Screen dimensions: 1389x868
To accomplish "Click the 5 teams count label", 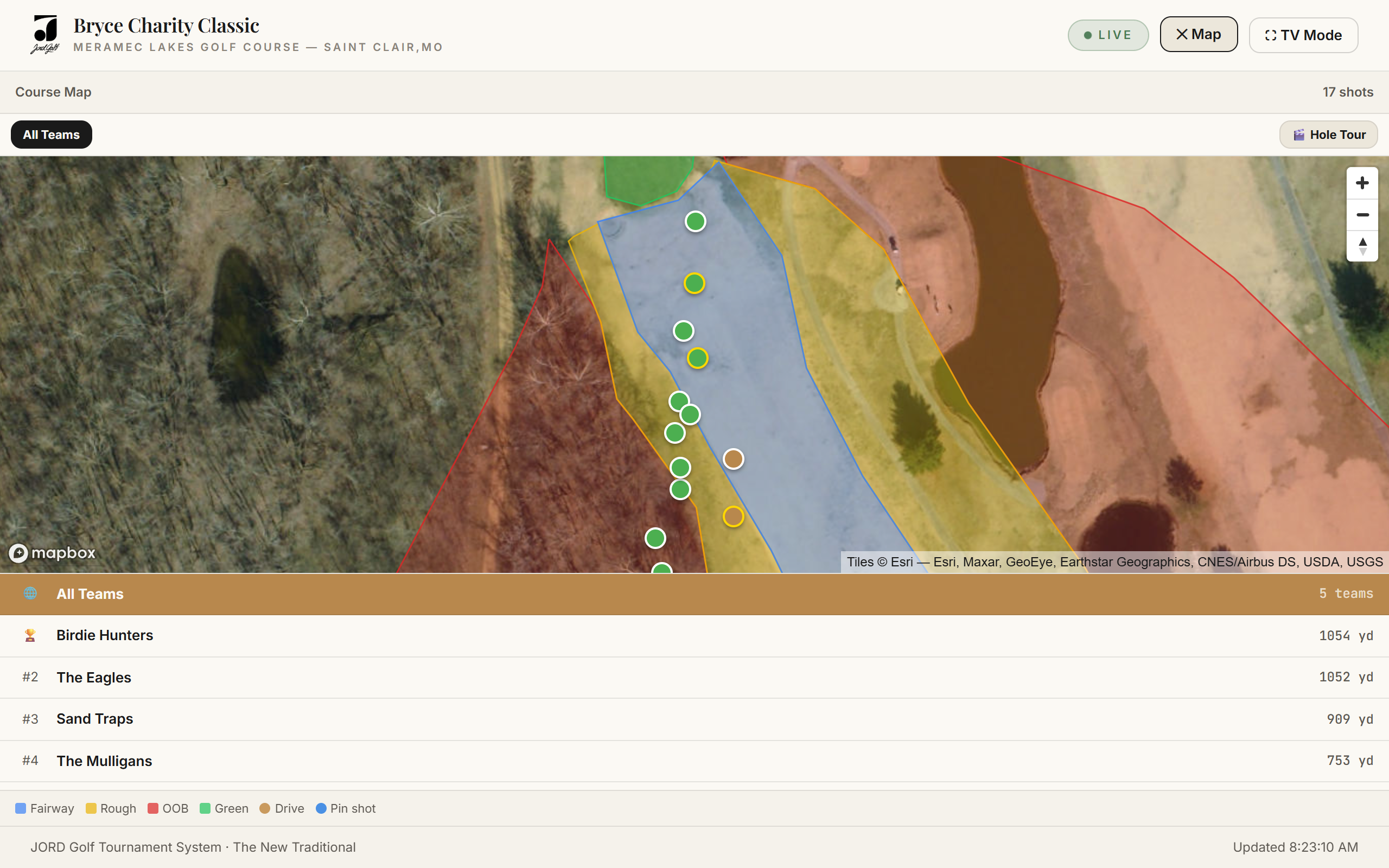I will [x=1346, y=593].
